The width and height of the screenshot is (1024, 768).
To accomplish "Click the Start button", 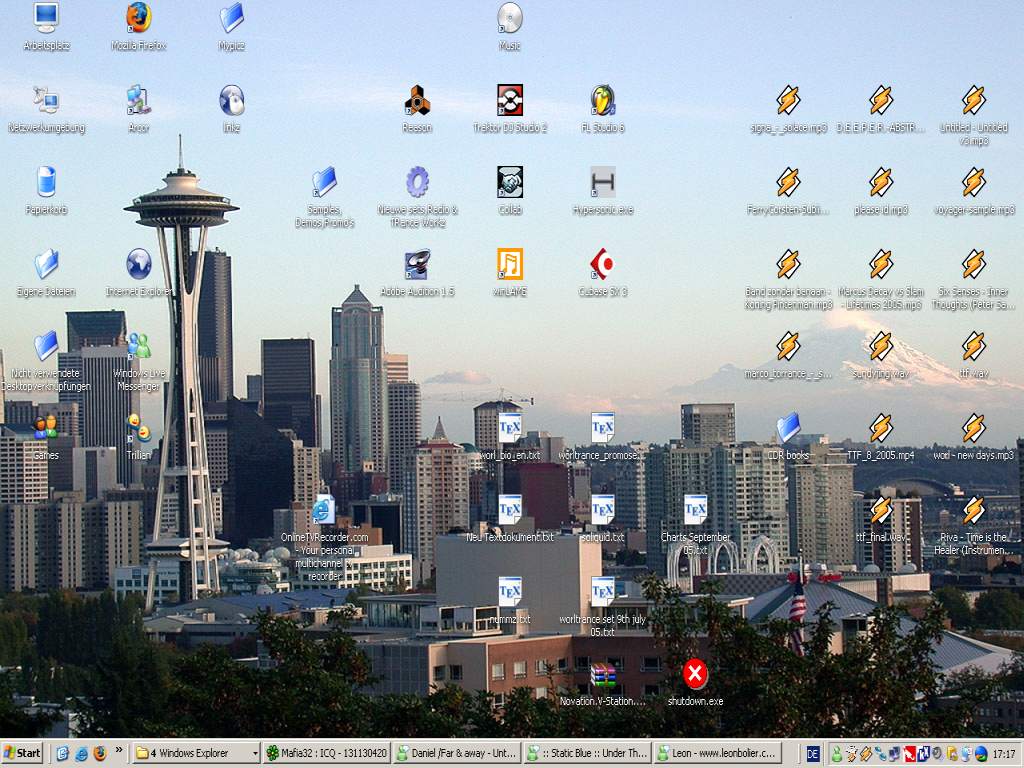I will click(x=23, y=753).
